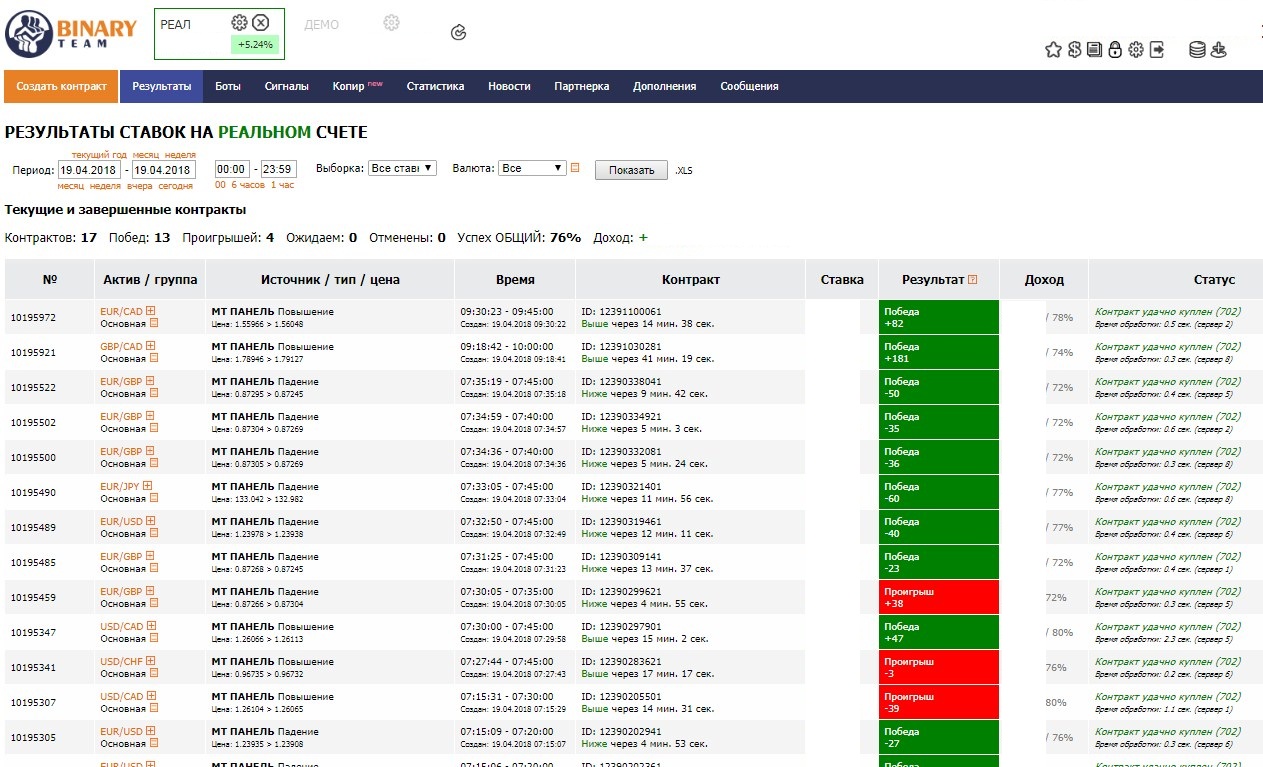The image size is (1263, 767).
Task: Open the Валюта dropdown
Action: coord(532,168)
